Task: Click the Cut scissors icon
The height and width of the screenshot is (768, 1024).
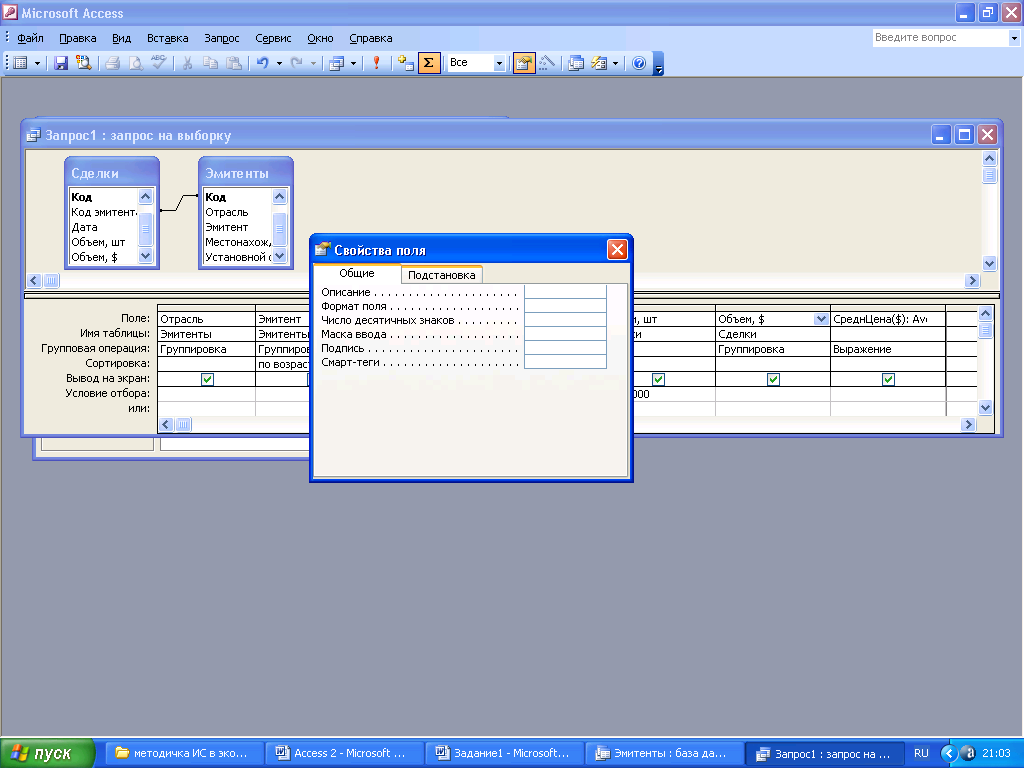Action: click(187, 63)
